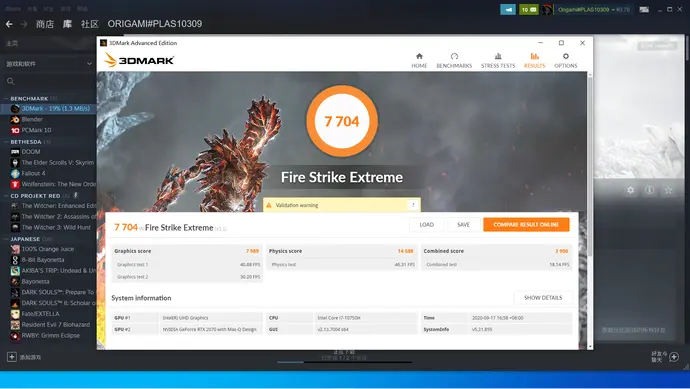The image size is (690, 389).
Task: Select Resident Evil 7 Biohazard
Action: tap(48, 324)
